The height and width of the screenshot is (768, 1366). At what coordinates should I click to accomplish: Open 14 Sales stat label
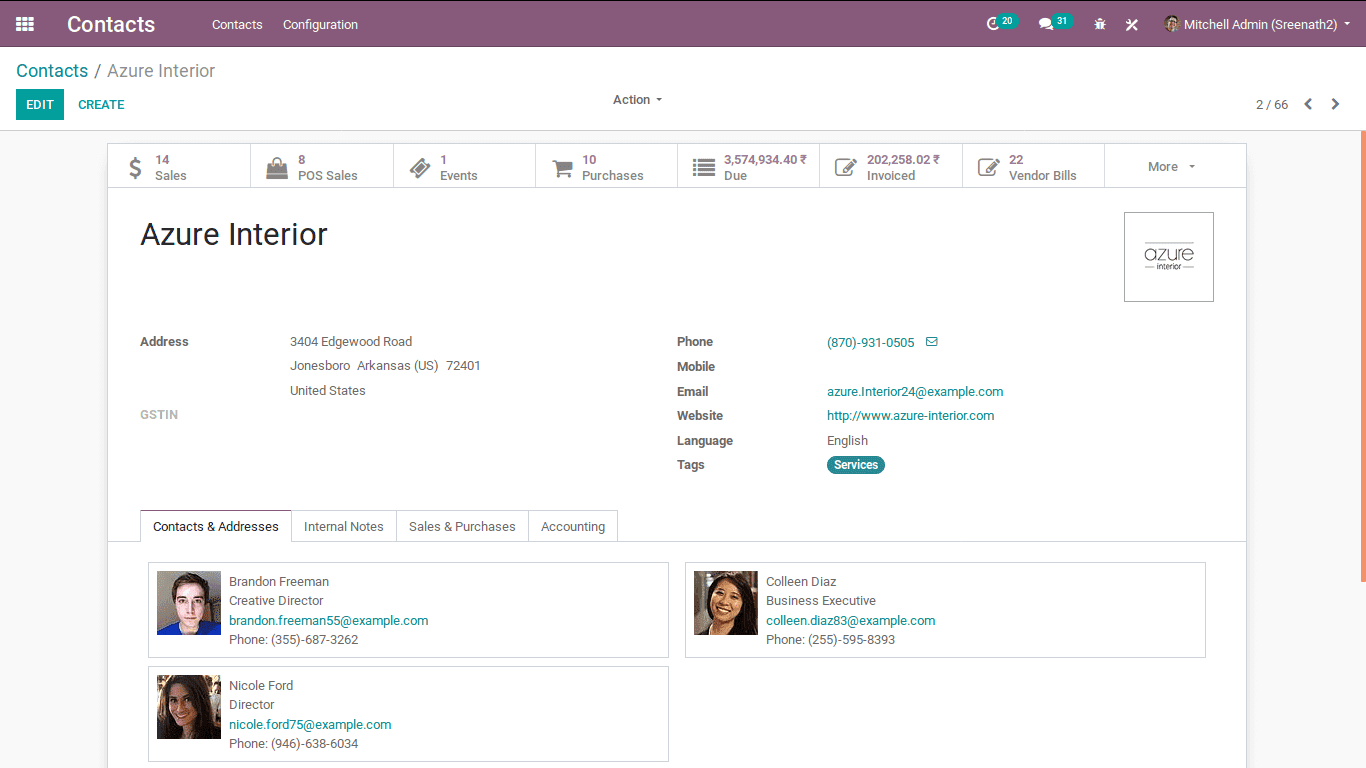[171, 167]
